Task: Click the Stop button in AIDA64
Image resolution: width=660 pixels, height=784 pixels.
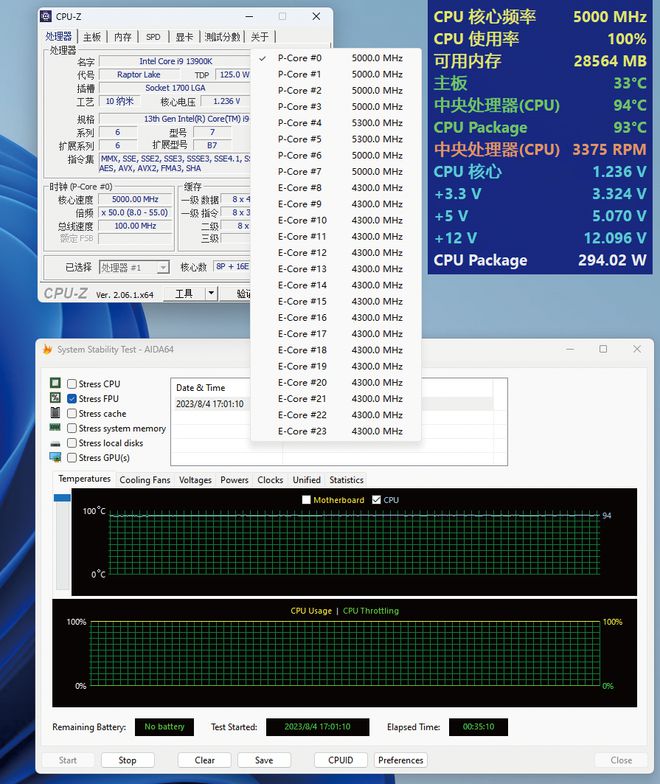Action: point(128,760)
